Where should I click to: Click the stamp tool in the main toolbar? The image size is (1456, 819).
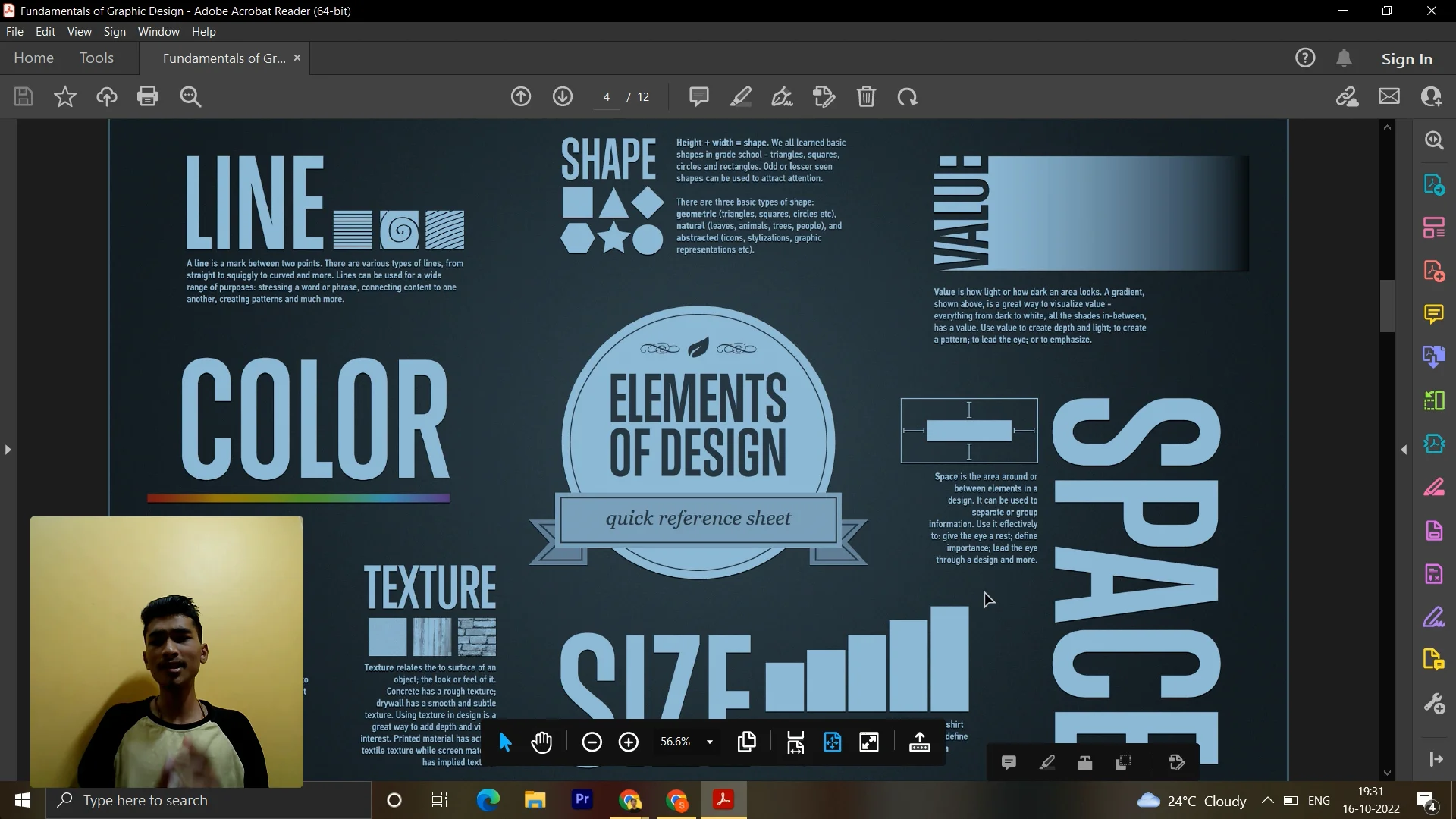(x=824, y=96)
